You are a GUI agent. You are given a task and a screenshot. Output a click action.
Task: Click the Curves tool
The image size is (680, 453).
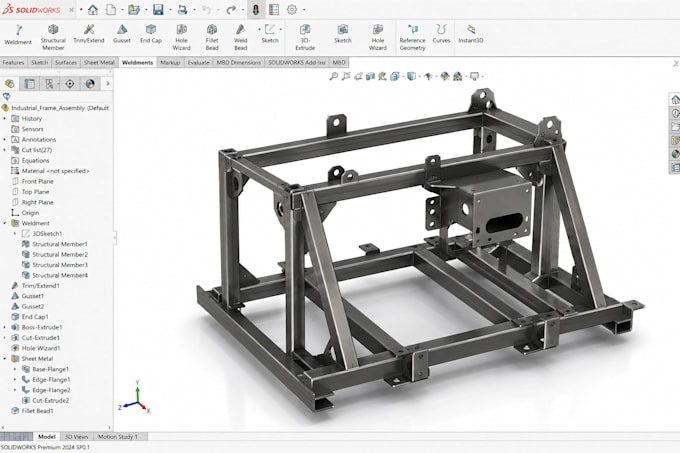(441, 34)
